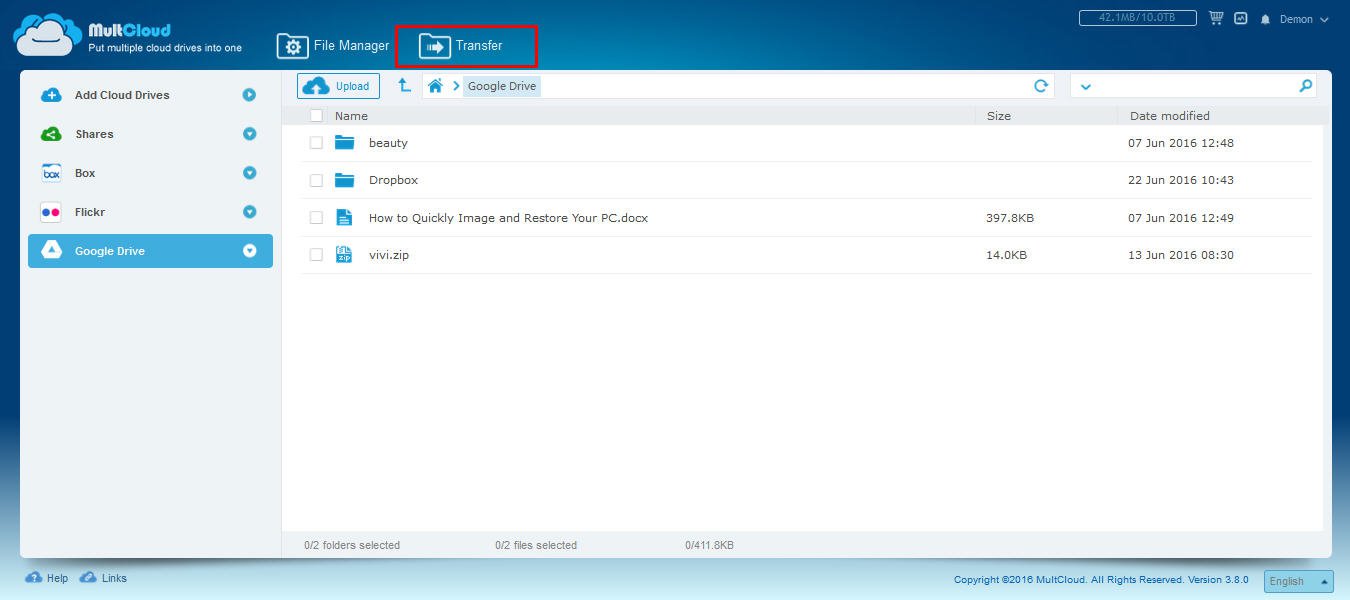
Task: Click the MultCloud cloud logo
Action: (x=47, y=35)
